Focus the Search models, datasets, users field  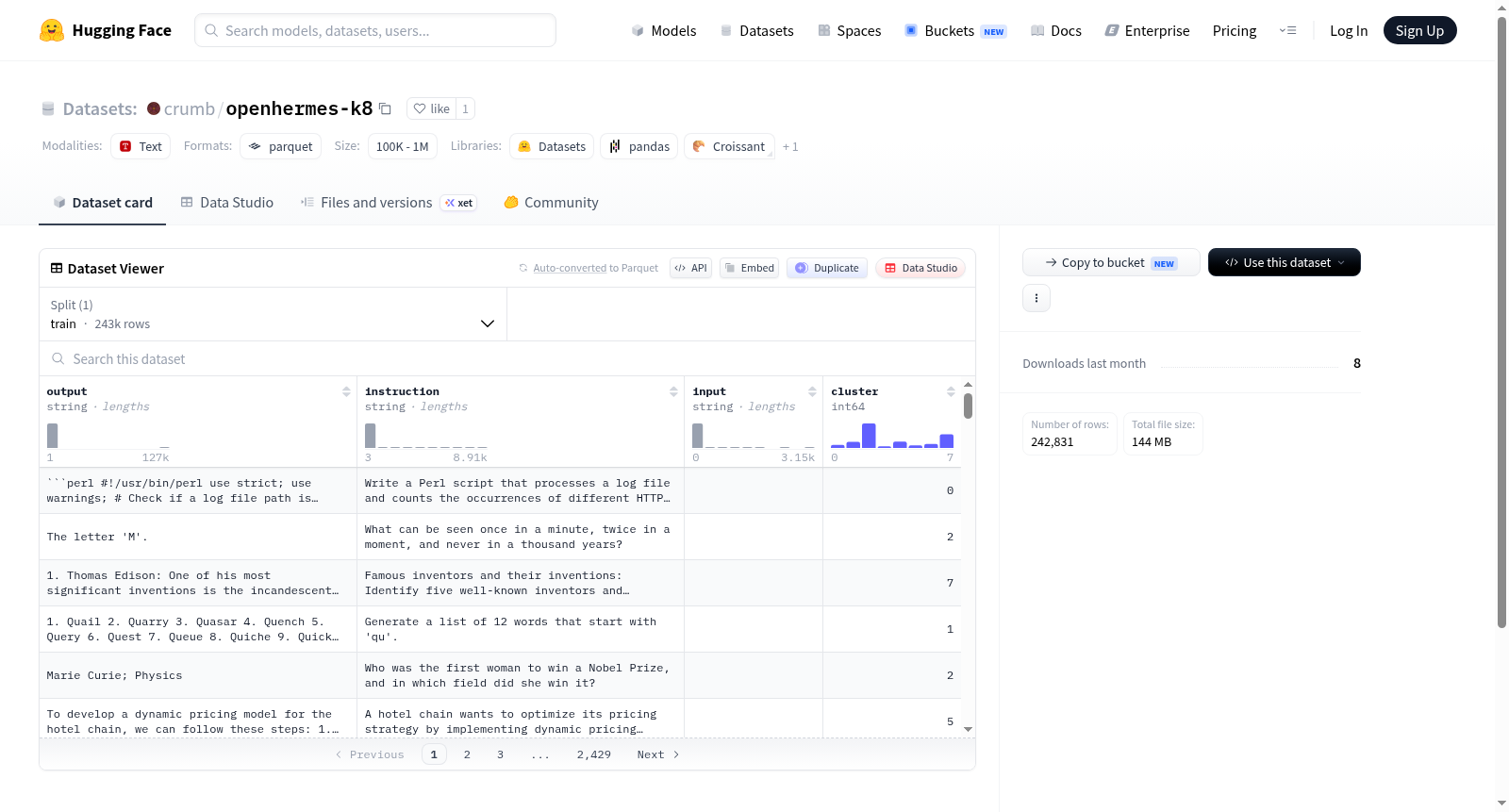(375, 30)
